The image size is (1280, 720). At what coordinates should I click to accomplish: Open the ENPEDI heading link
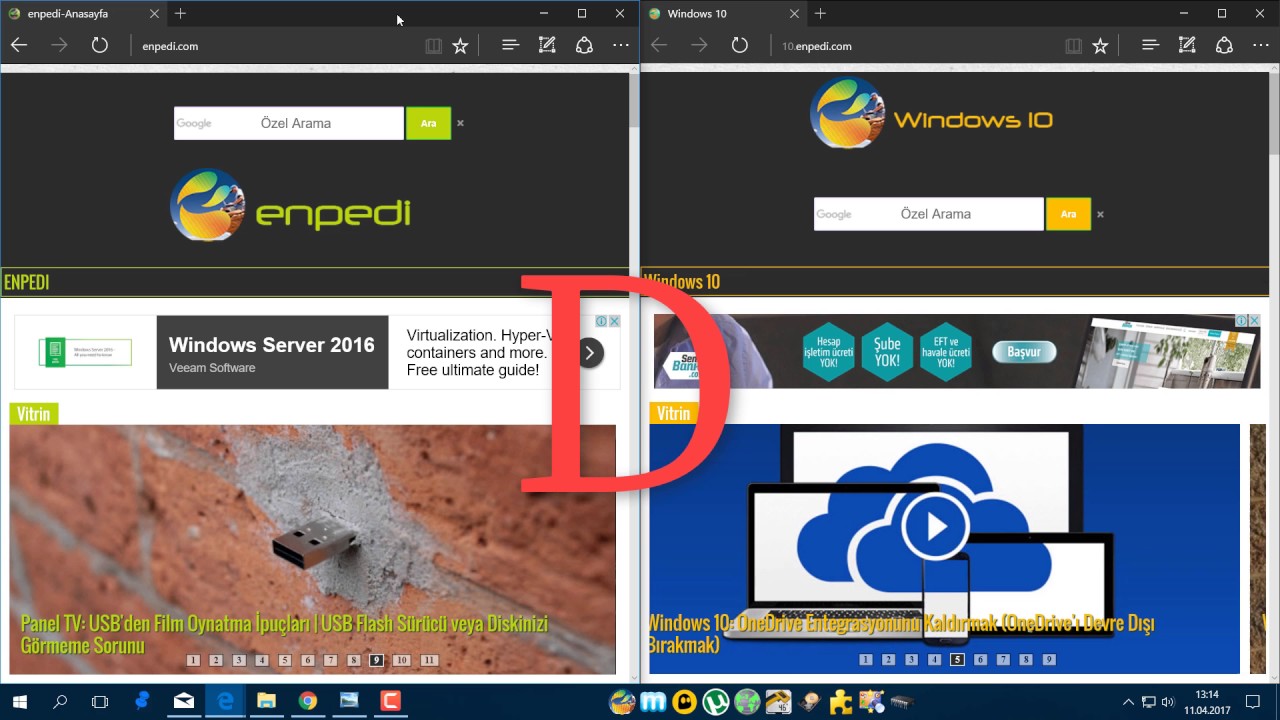tap(27, 282)
